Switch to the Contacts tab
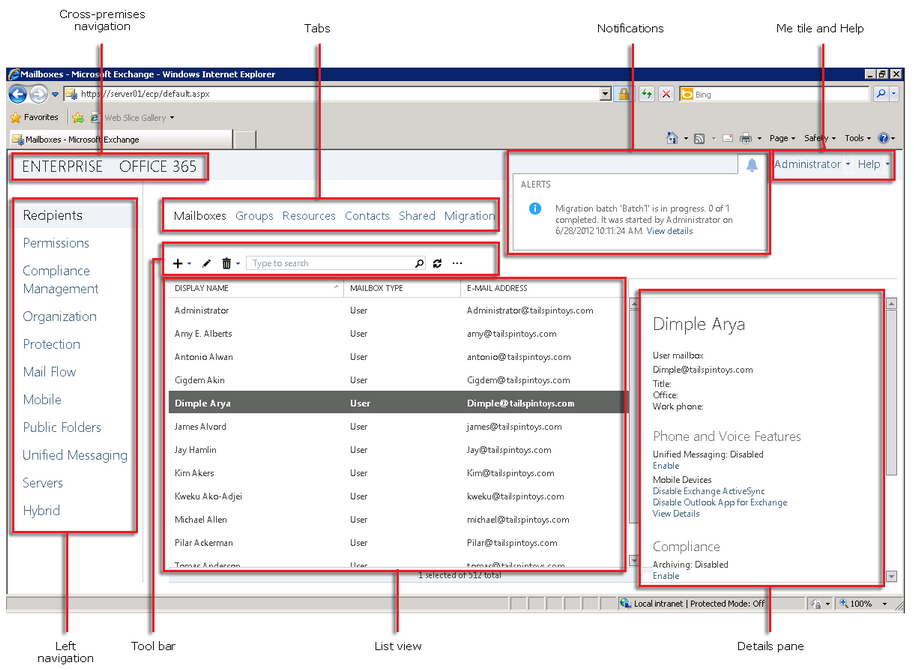 coord(367,216)
